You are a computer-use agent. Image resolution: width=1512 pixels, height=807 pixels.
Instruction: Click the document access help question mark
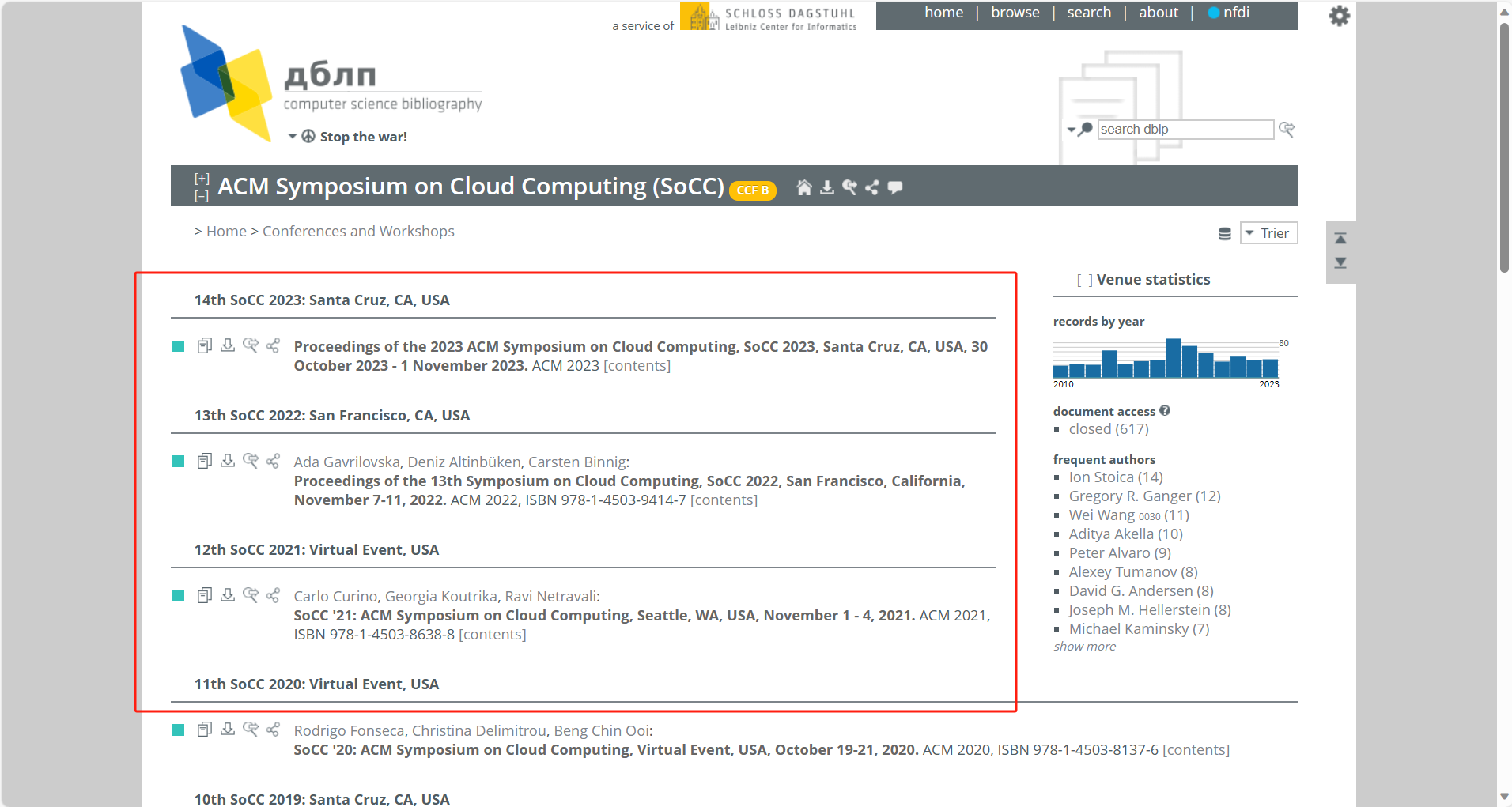(1165, 410)
